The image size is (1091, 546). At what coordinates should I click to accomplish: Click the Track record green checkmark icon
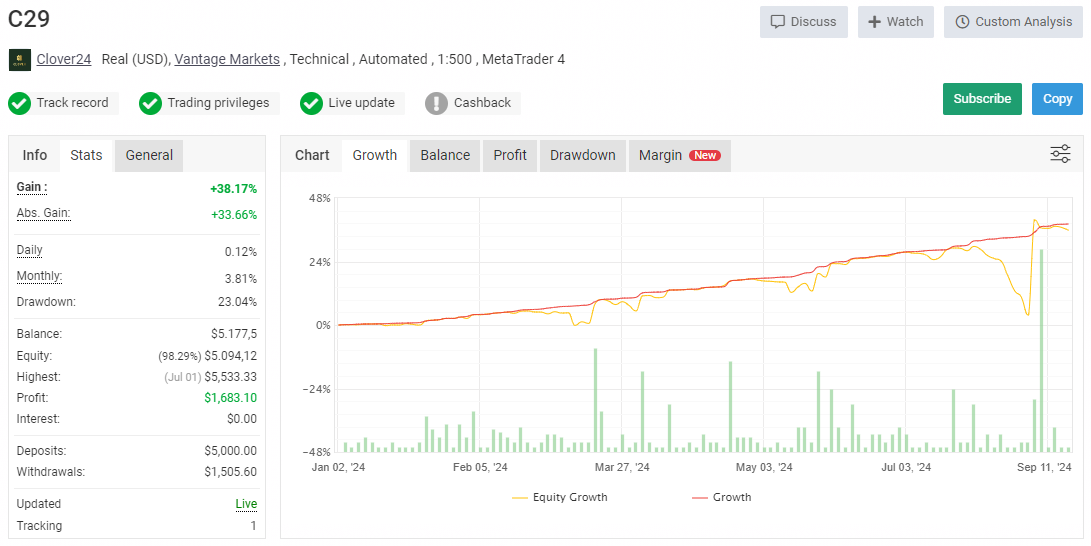coord(19,103)
